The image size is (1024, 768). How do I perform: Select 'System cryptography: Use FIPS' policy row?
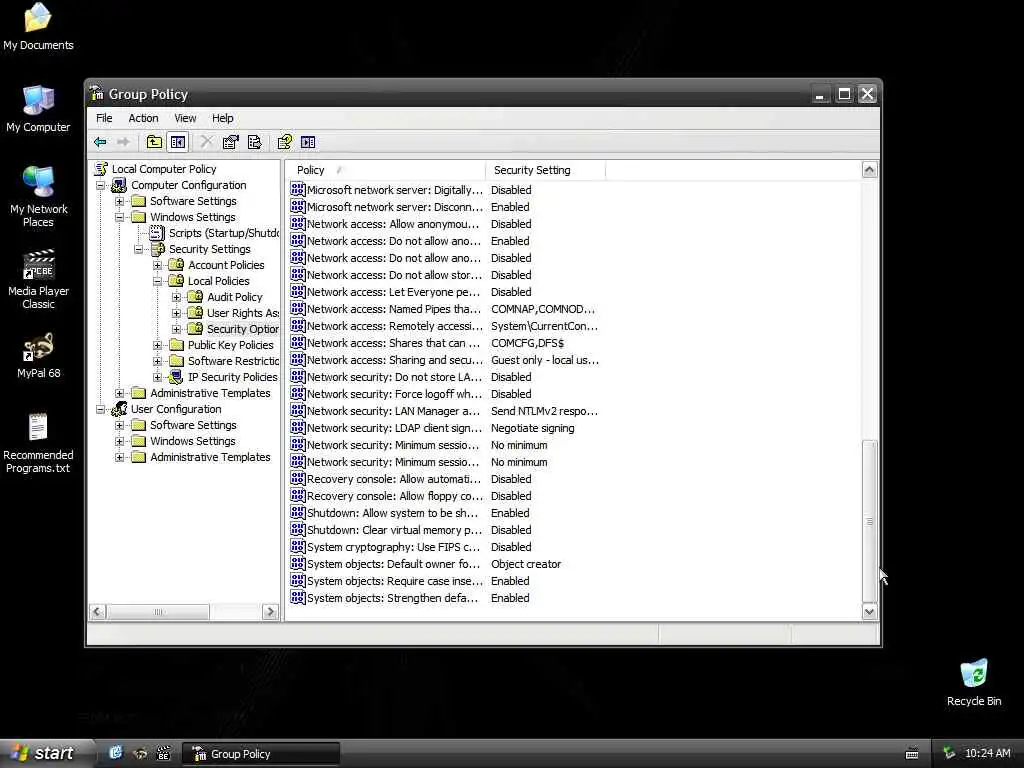tap(411, 547)
